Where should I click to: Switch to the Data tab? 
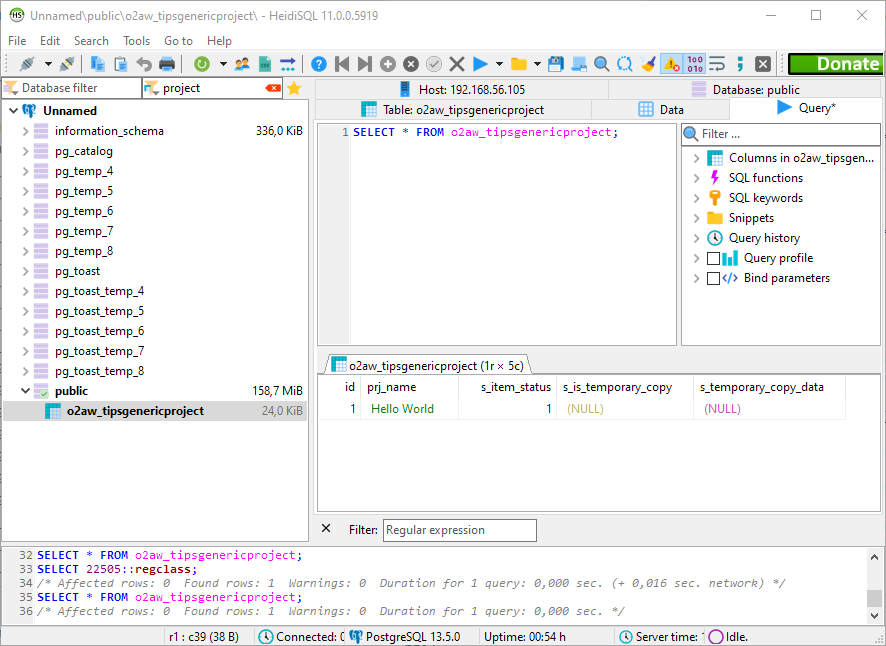coord(661,110)
